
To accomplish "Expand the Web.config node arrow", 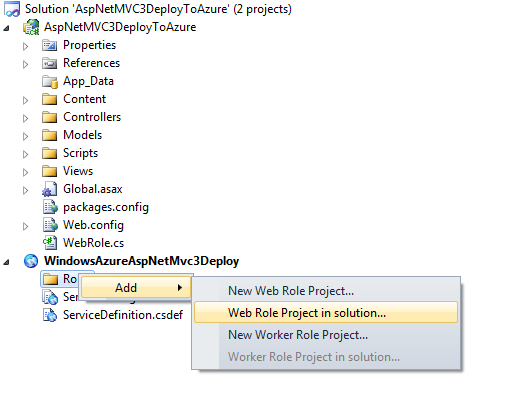I will pyautogui.click(x=25, y=226).
